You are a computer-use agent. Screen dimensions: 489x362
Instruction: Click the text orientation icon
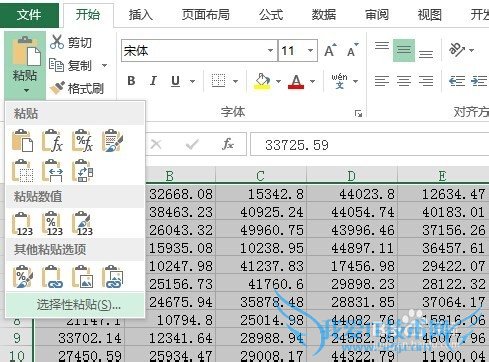click(457, 50)
